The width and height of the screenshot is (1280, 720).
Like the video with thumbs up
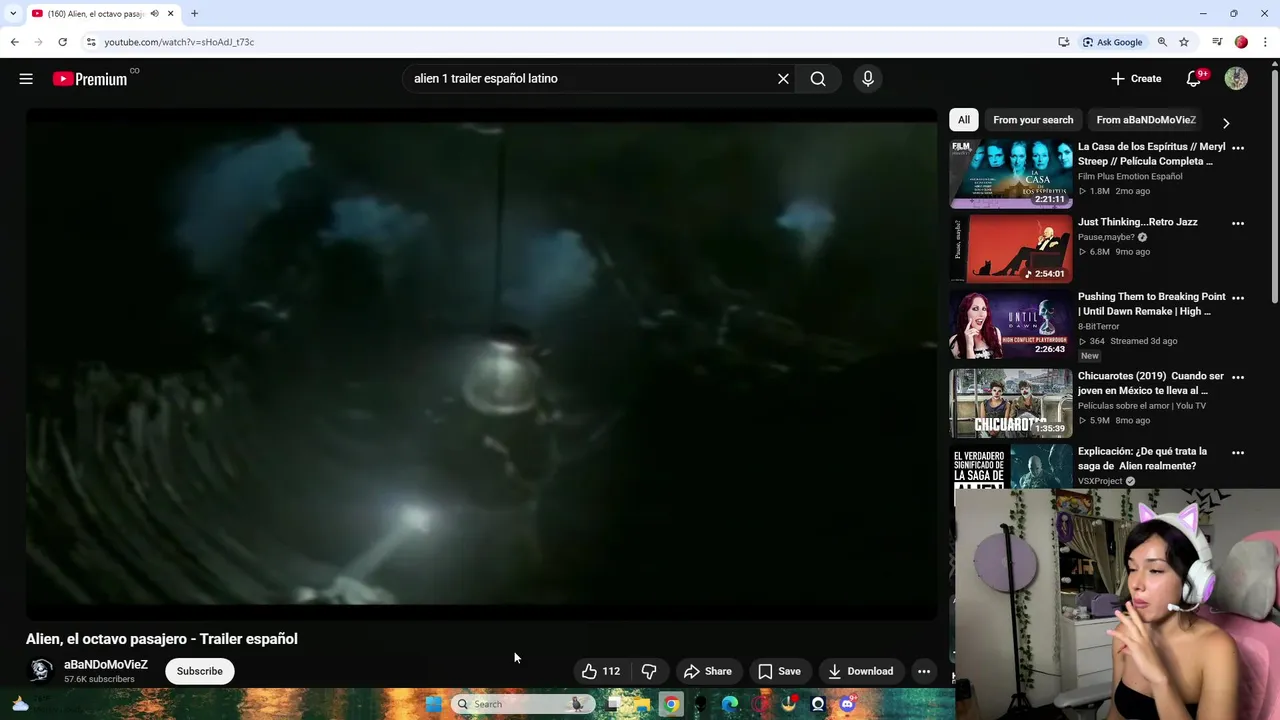pyautogui.click(x=601, y=671)
